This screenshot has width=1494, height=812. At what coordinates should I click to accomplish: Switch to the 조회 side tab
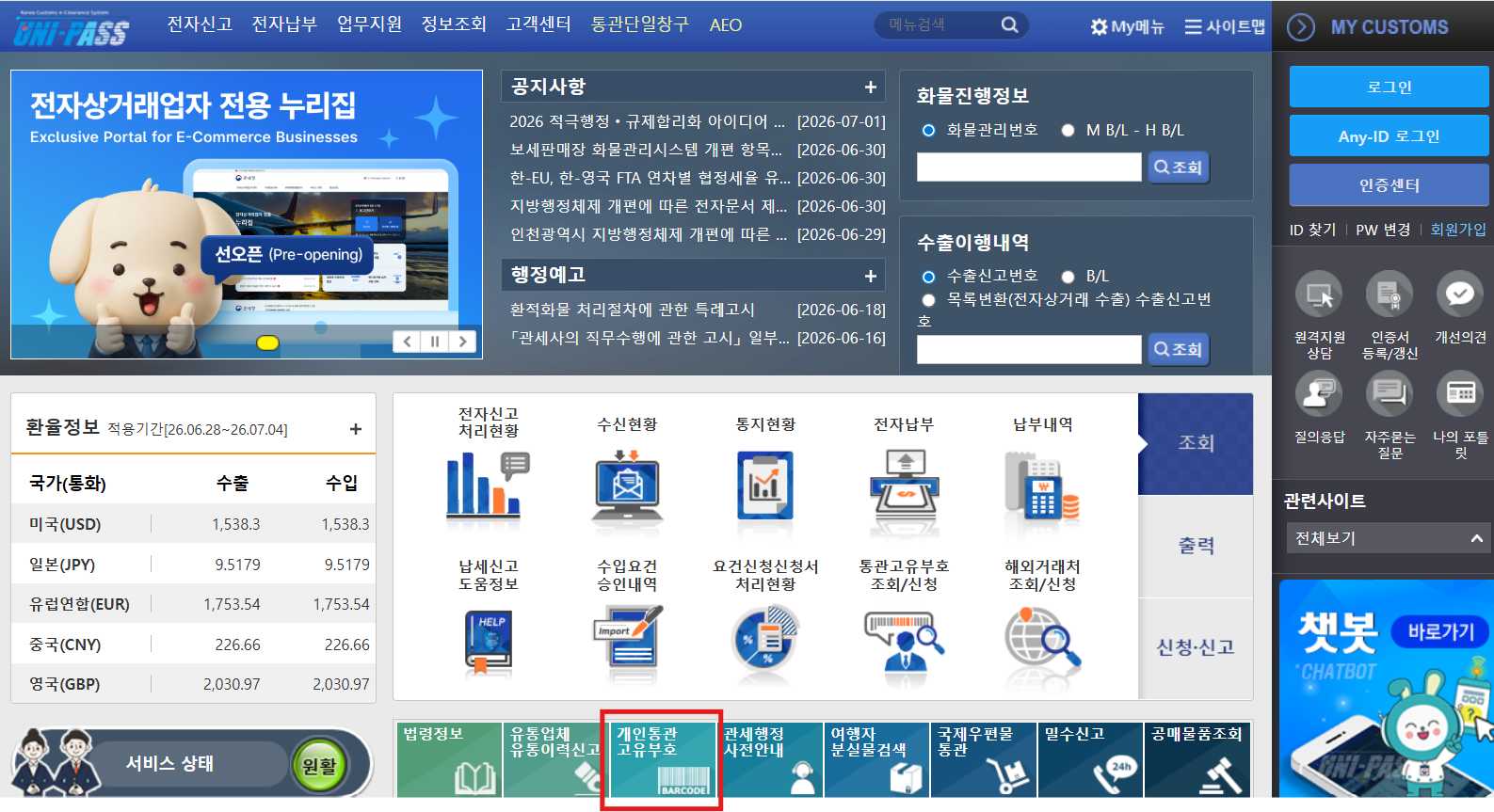tap(1196, 443)
